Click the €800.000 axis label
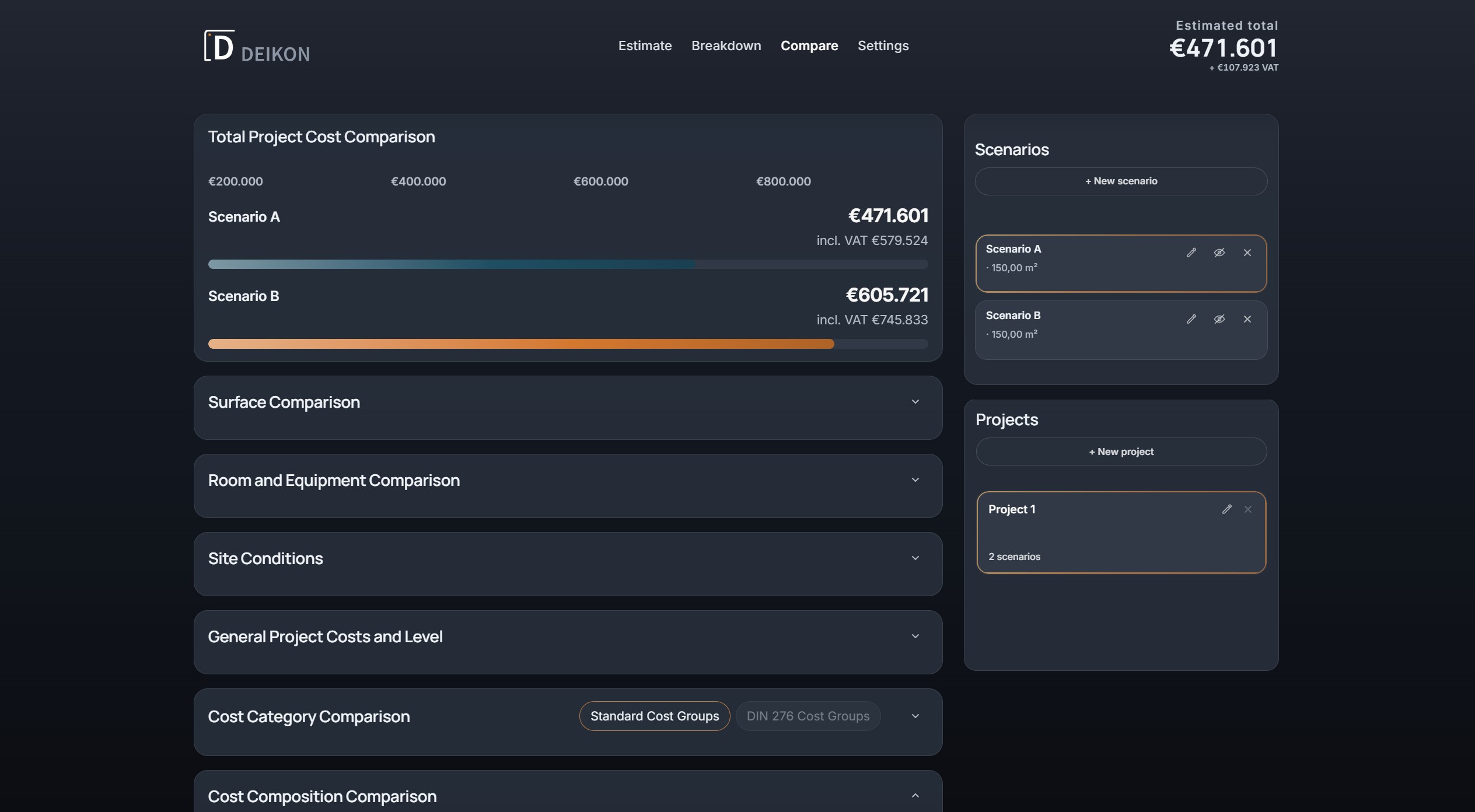The height and width of the screenshot is (812, 1475). tap(783, 181)
